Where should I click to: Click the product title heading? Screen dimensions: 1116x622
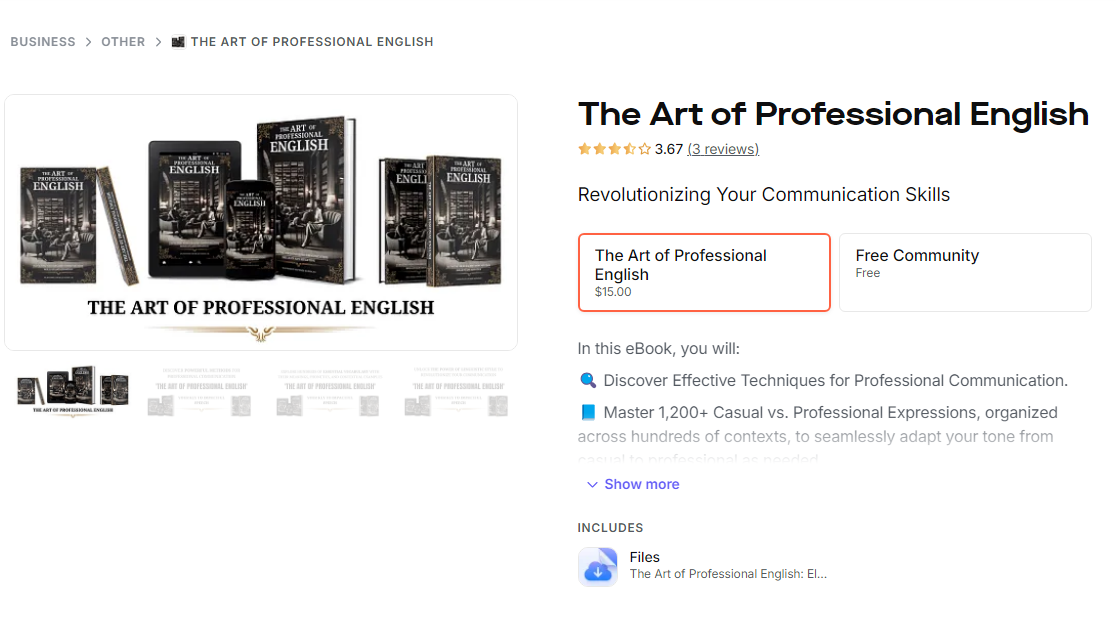(x=833, y=113)
